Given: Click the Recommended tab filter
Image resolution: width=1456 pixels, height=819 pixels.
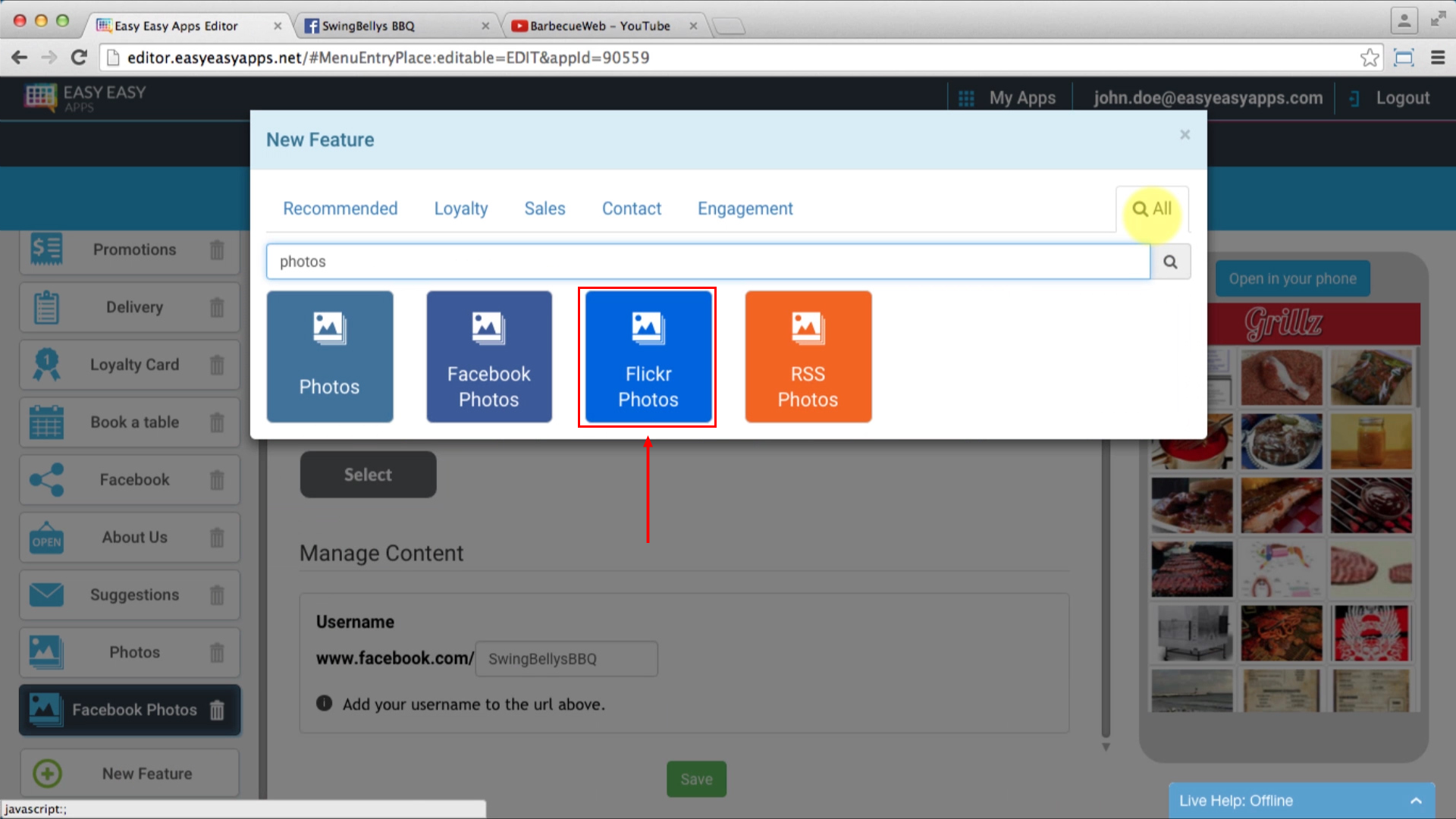Looking at the screenshot, I should [x=340, y=208].
